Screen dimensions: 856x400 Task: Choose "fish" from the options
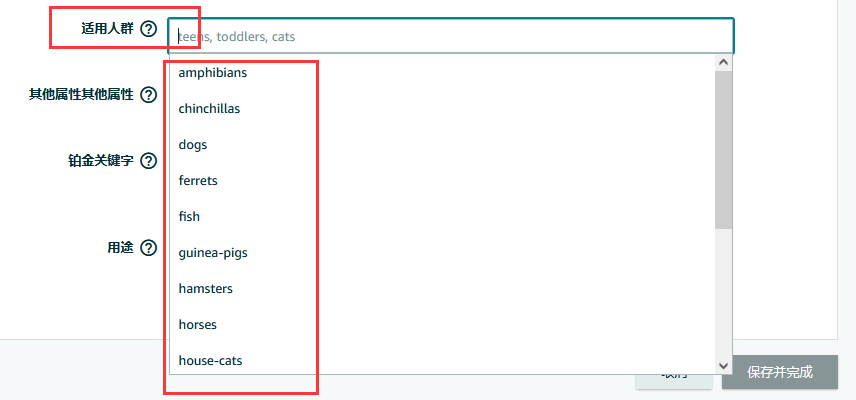pos(189,217)
